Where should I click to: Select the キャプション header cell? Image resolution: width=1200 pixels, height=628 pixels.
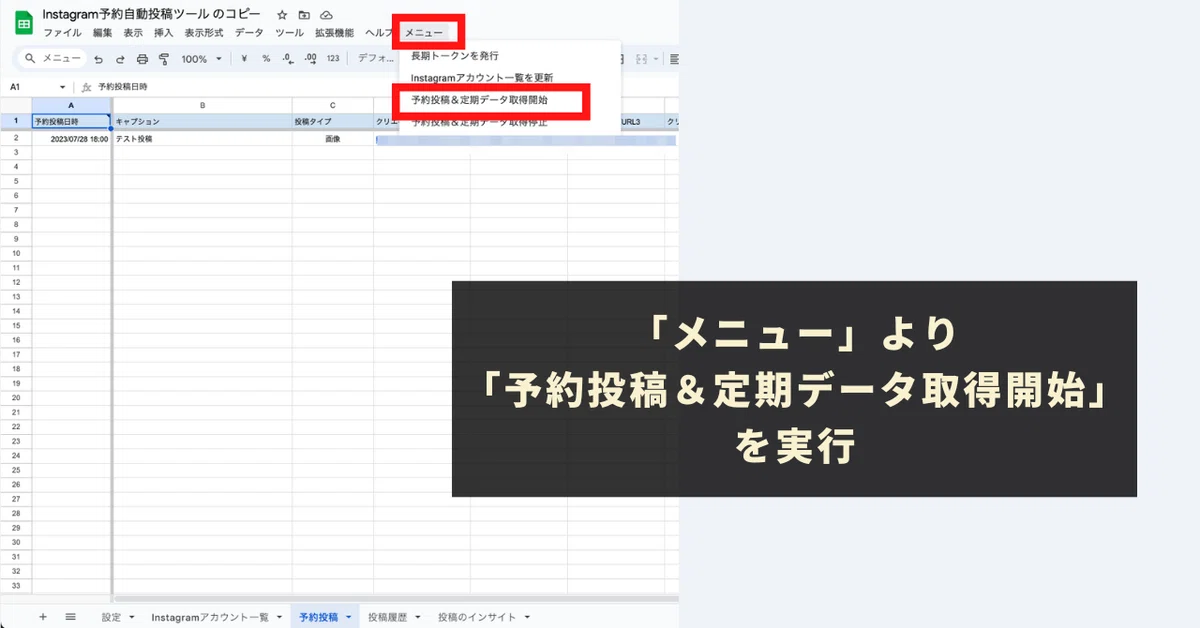pyautogui.click(x=202, y=121)
